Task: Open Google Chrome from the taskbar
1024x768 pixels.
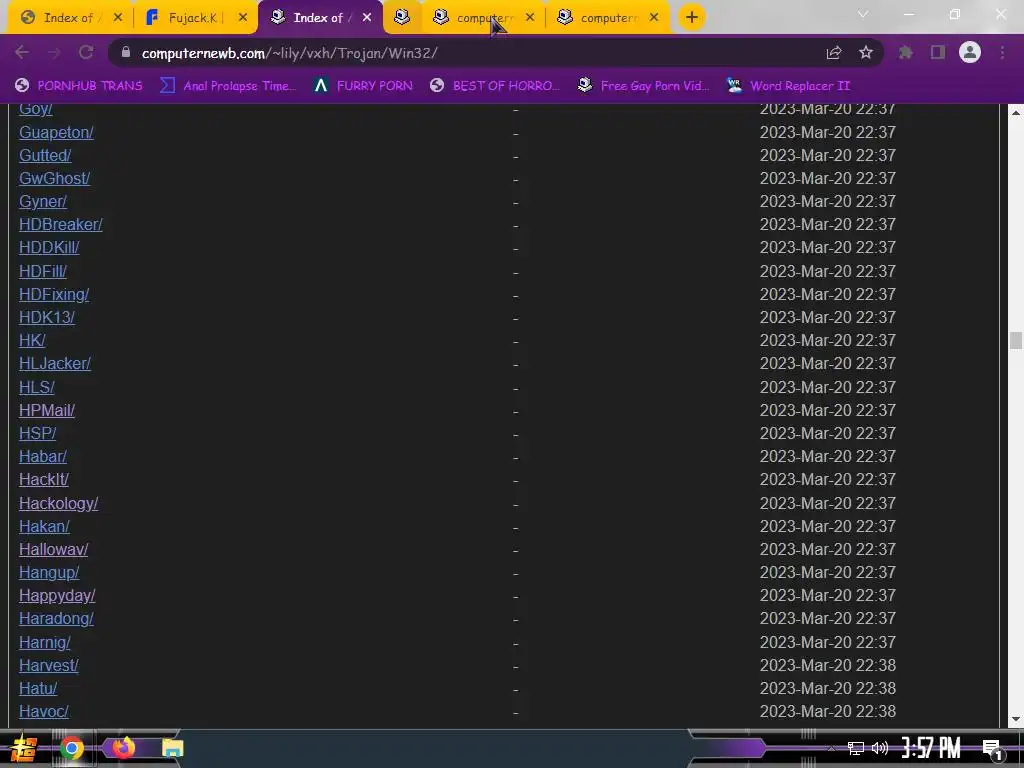Action: (x=72, y=748)
